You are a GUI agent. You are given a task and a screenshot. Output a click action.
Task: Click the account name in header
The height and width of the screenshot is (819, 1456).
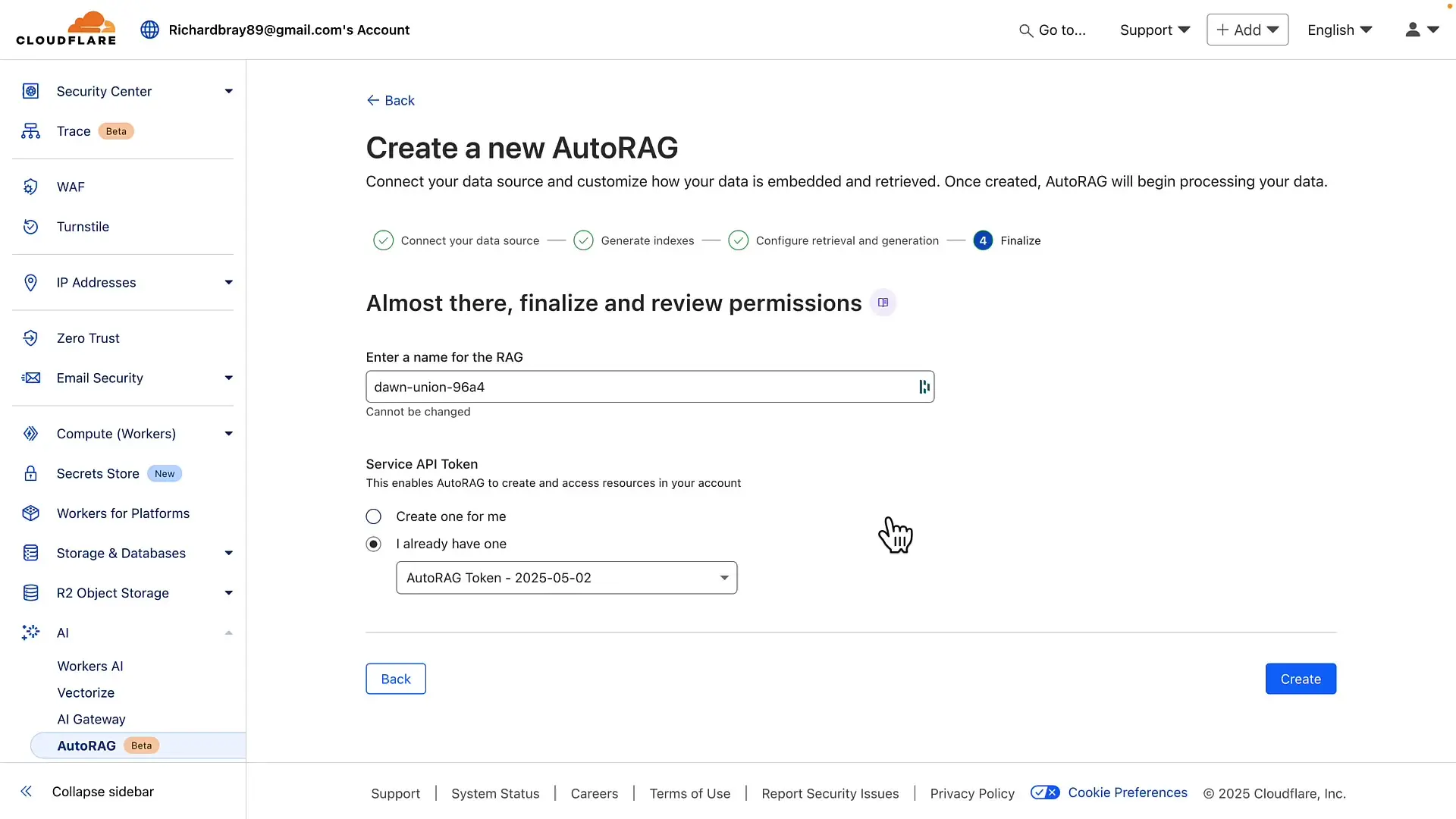click(x=289, y=30)
